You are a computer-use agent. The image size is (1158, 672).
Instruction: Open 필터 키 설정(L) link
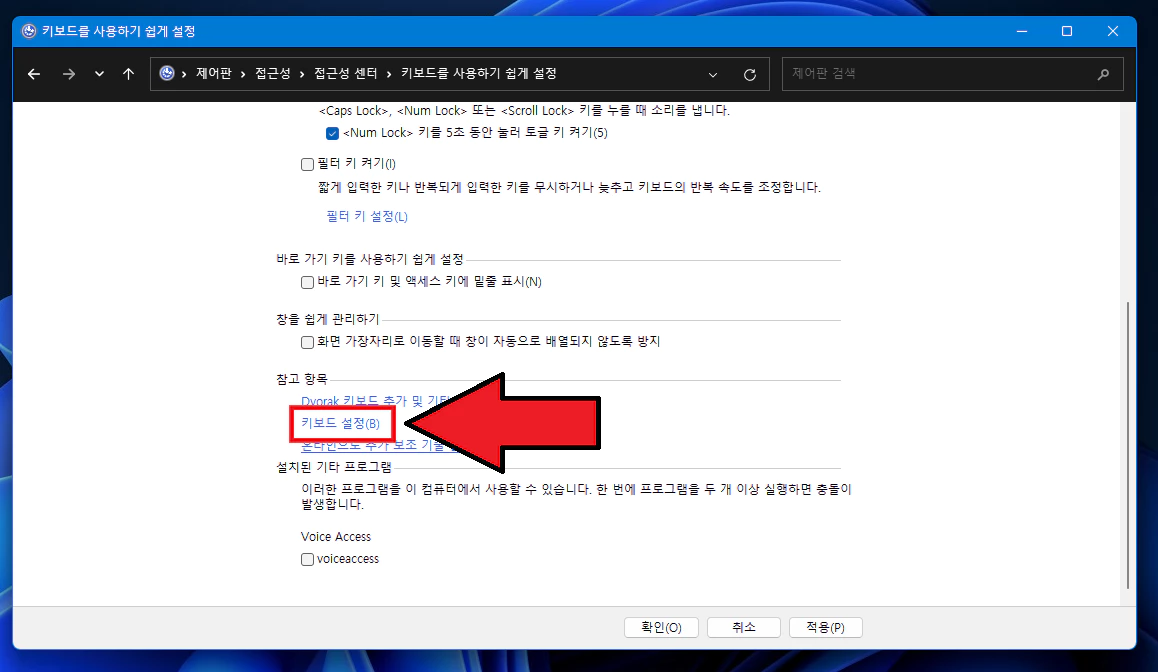point(367,216)
